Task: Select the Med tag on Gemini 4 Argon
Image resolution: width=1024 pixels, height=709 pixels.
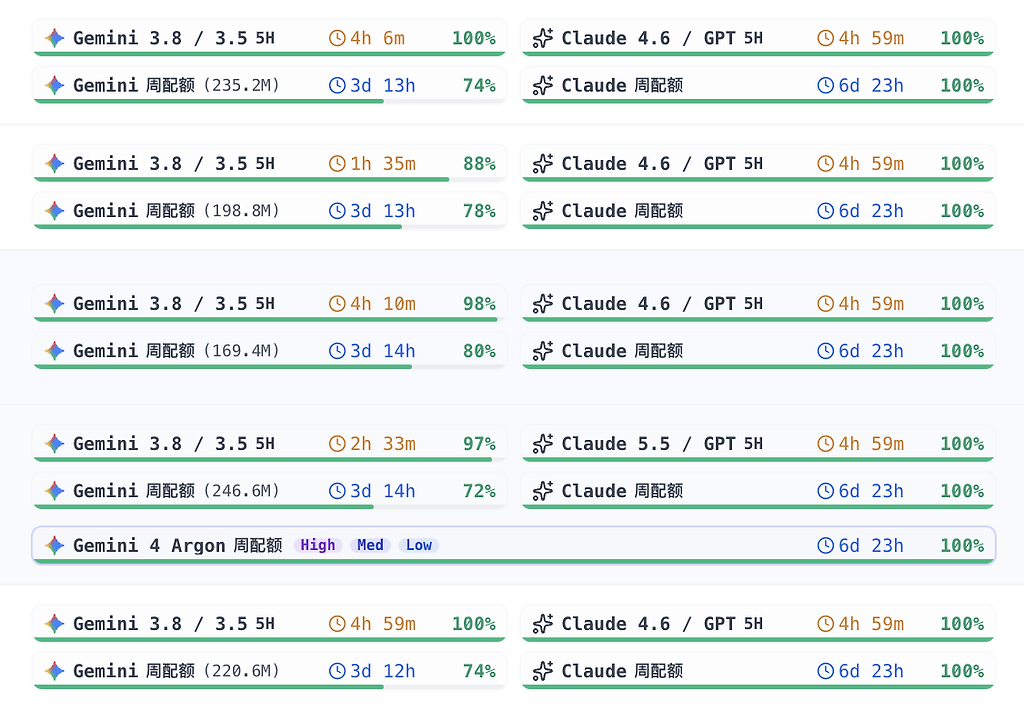Action: 370,545
